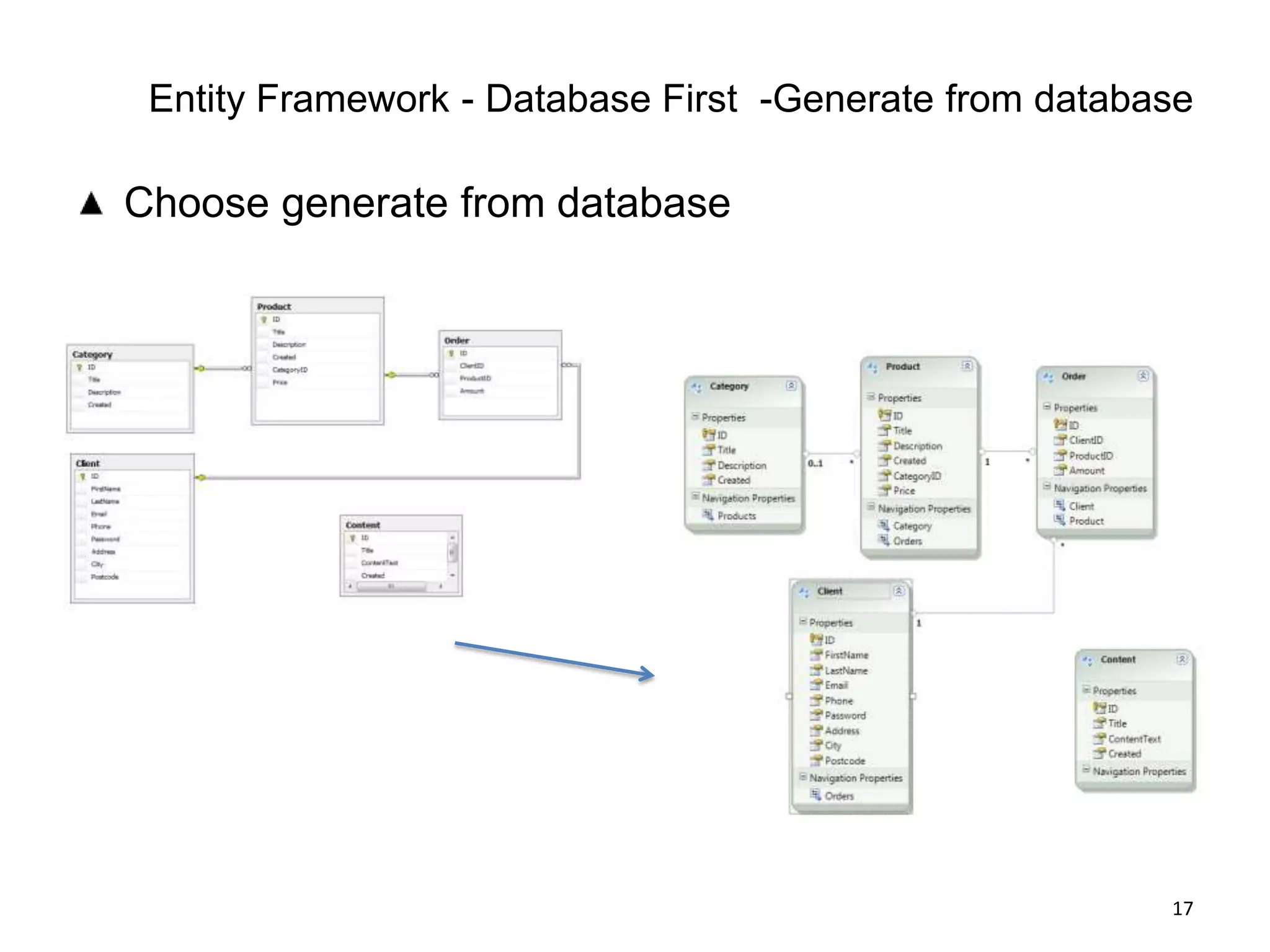Select CategoryID property in Product entity
This screenshot has height=952, width=1270.
[x=917, y=476]
